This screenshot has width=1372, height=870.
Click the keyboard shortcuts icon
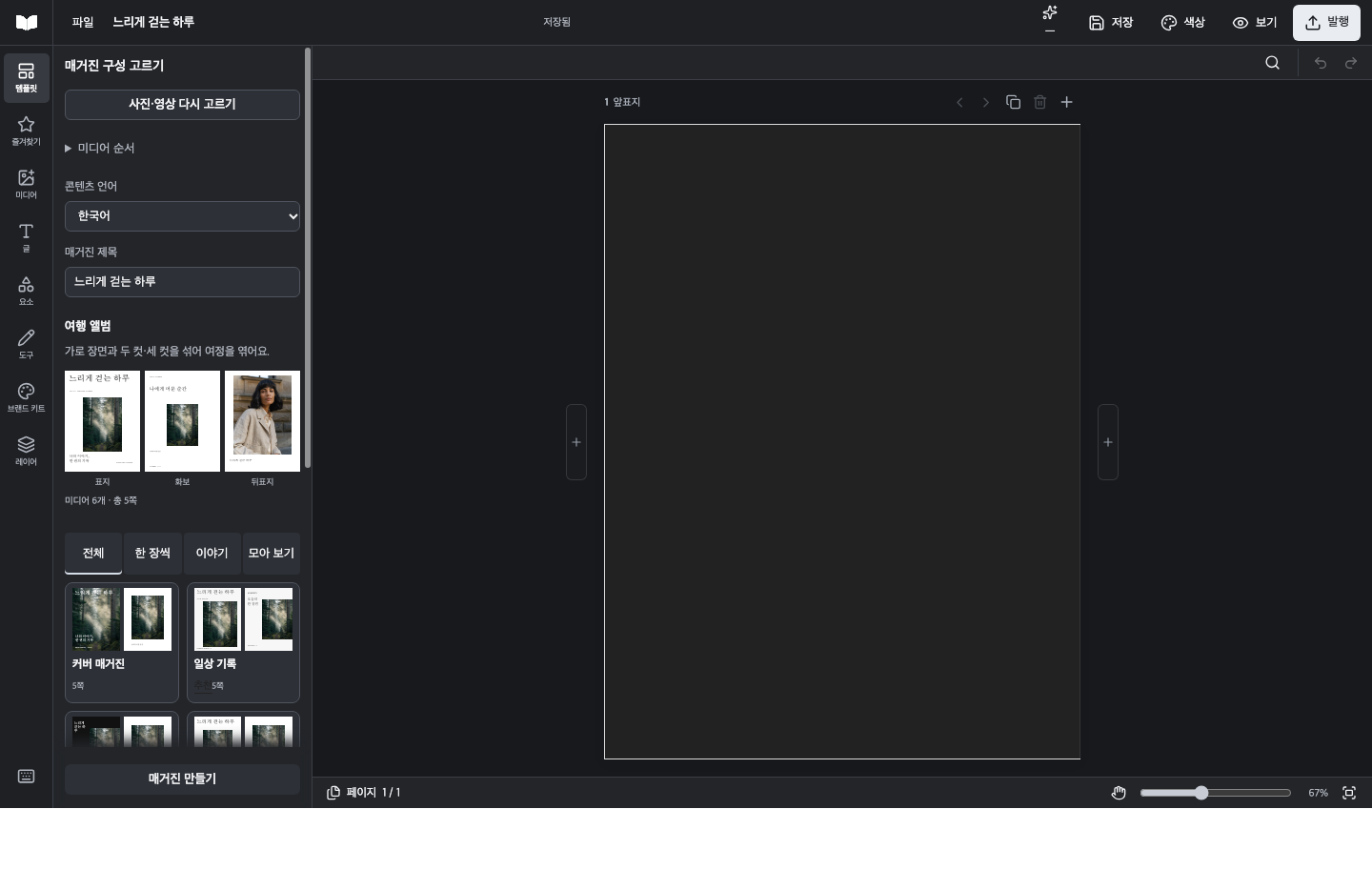27,777
